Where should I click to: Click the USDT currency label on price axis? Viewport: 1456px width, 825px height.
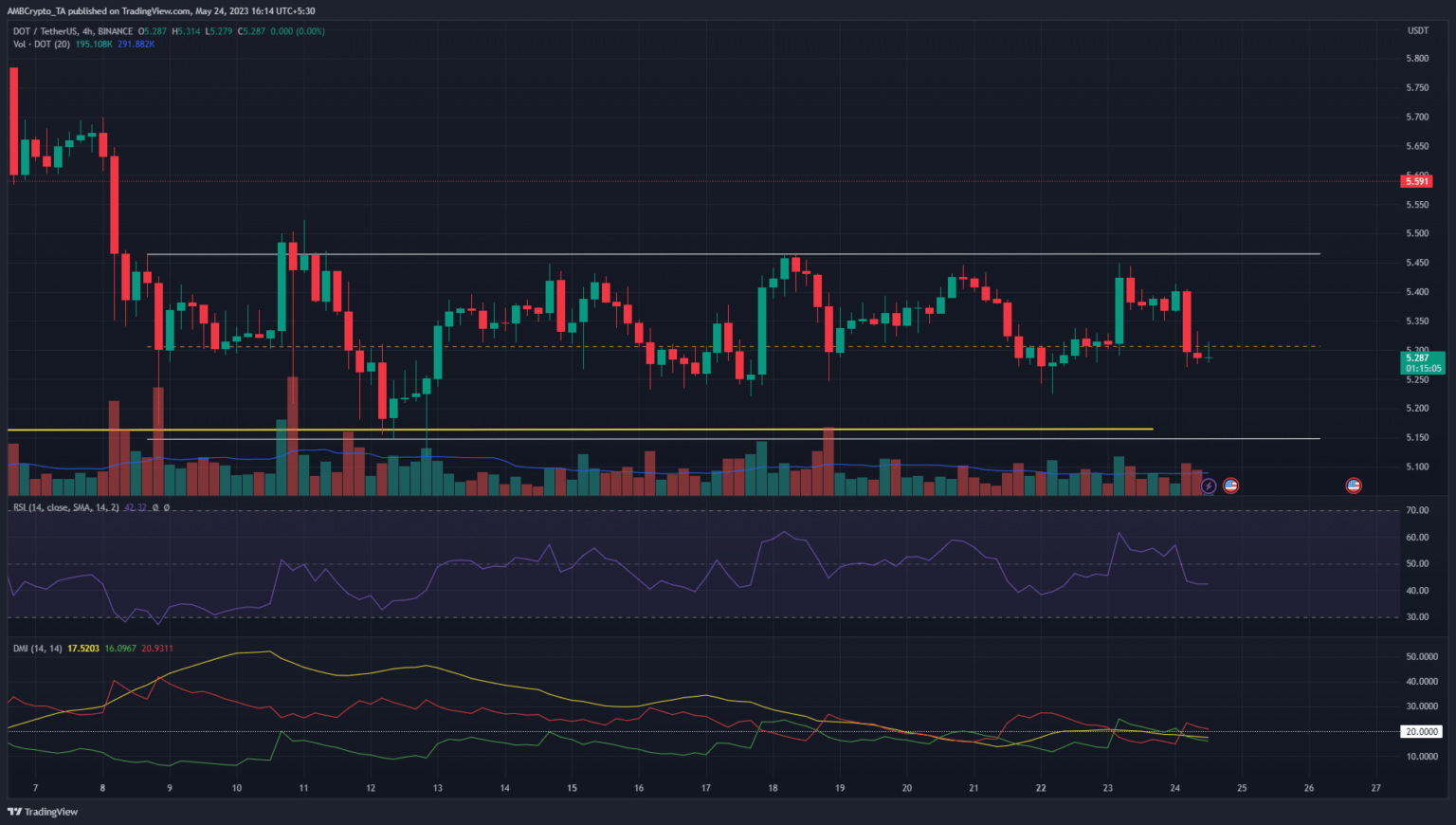coord(1417,31)
